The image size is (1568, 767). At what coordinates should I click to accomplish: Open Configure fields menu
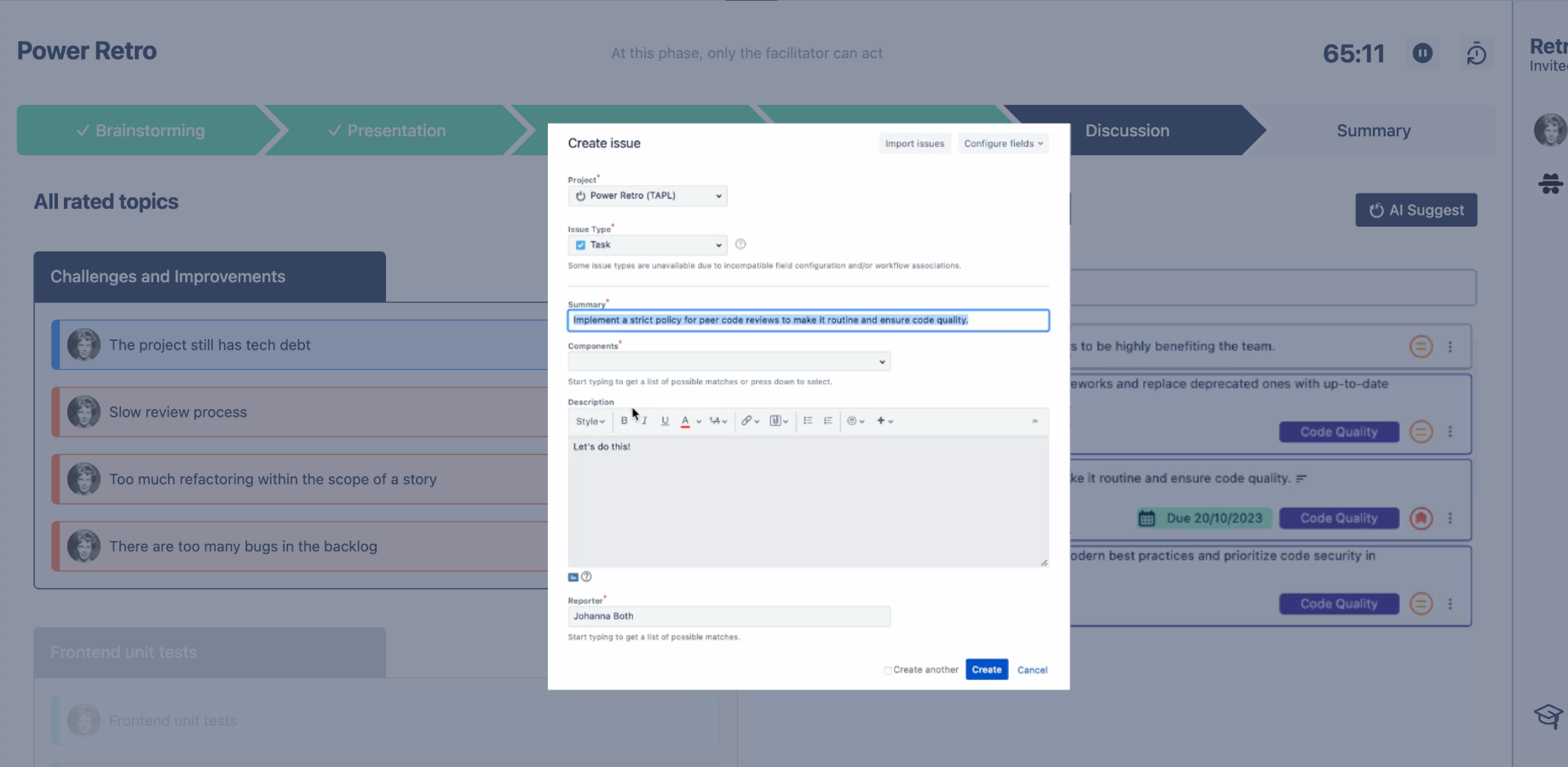pyautogui.click(x=1003, y=144)
